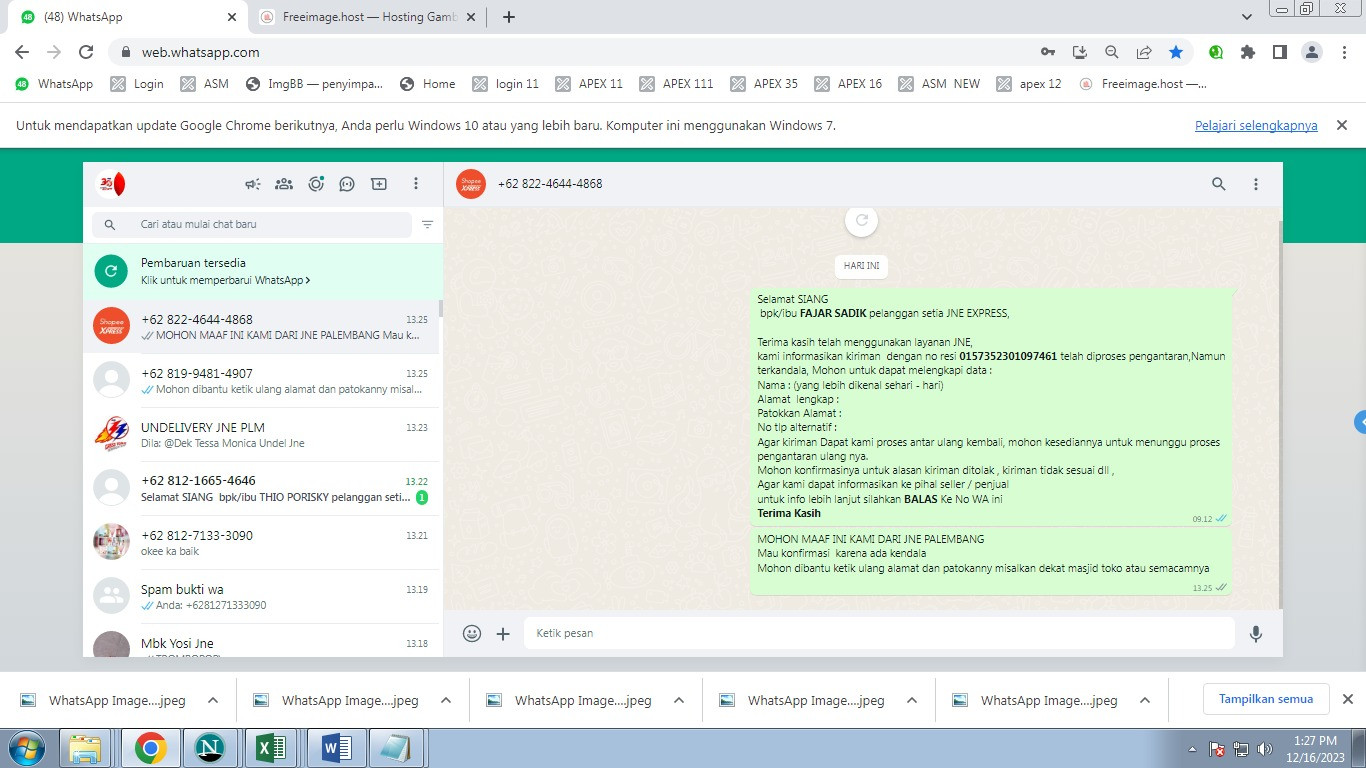
Task: Dismiss the Chrome update info bar
Action: pyautogui.click(x=1342, y=125)
